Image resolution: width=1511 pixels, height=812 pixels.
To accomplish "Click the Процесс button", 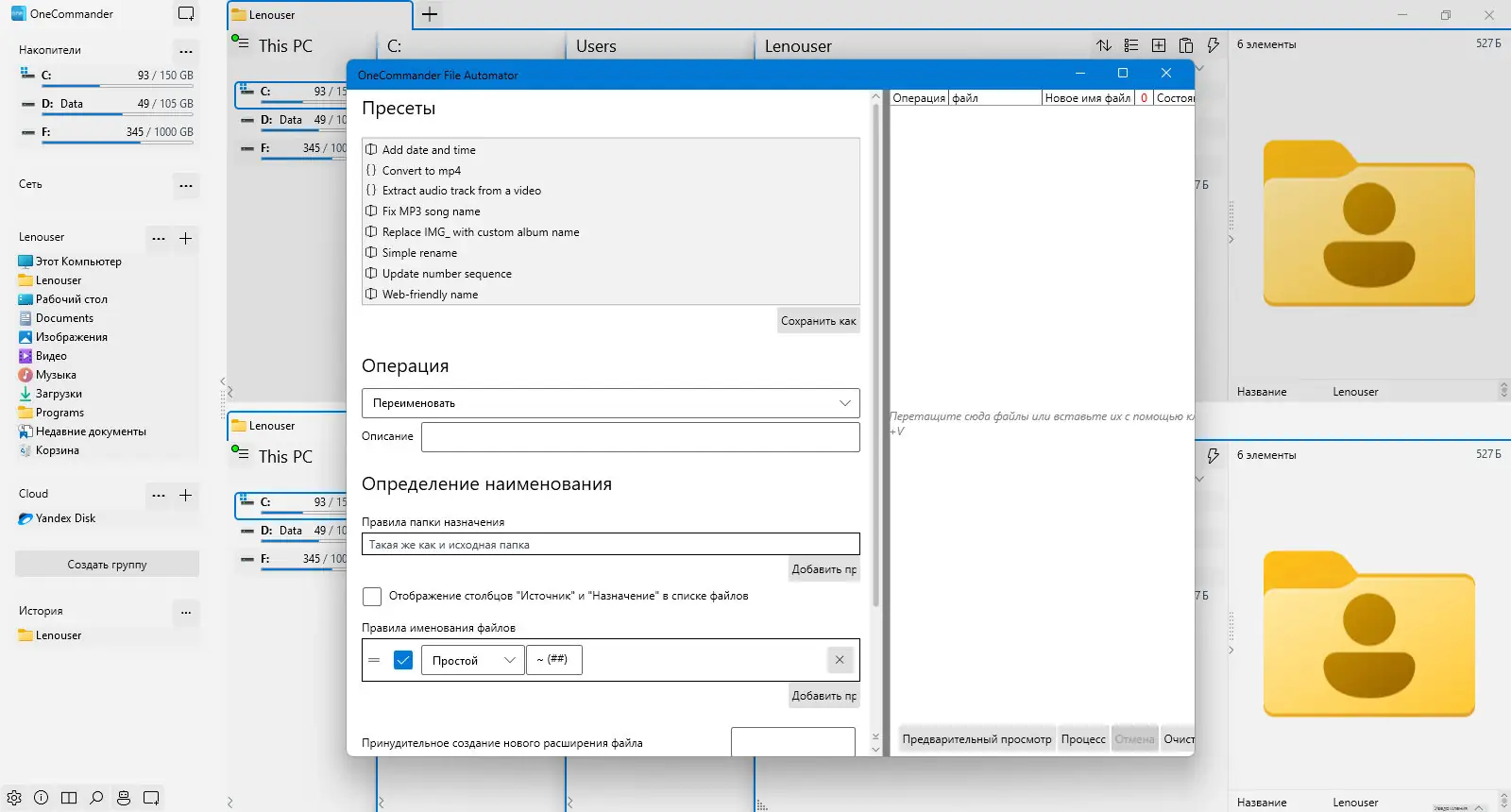I will pos(1083,739).
